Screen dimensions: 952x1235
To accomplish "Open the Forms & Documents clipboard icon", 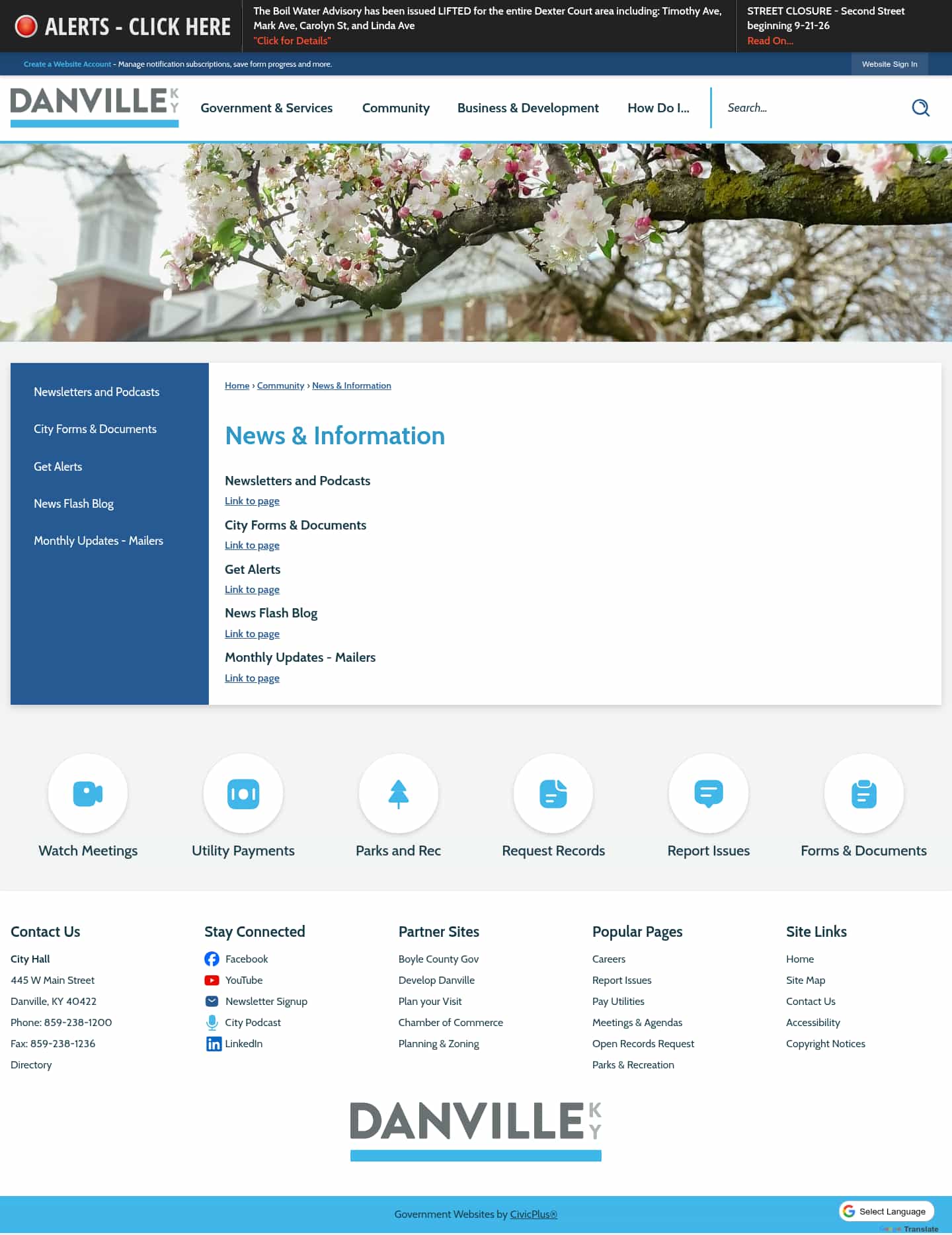I will [x=864, y=793].
